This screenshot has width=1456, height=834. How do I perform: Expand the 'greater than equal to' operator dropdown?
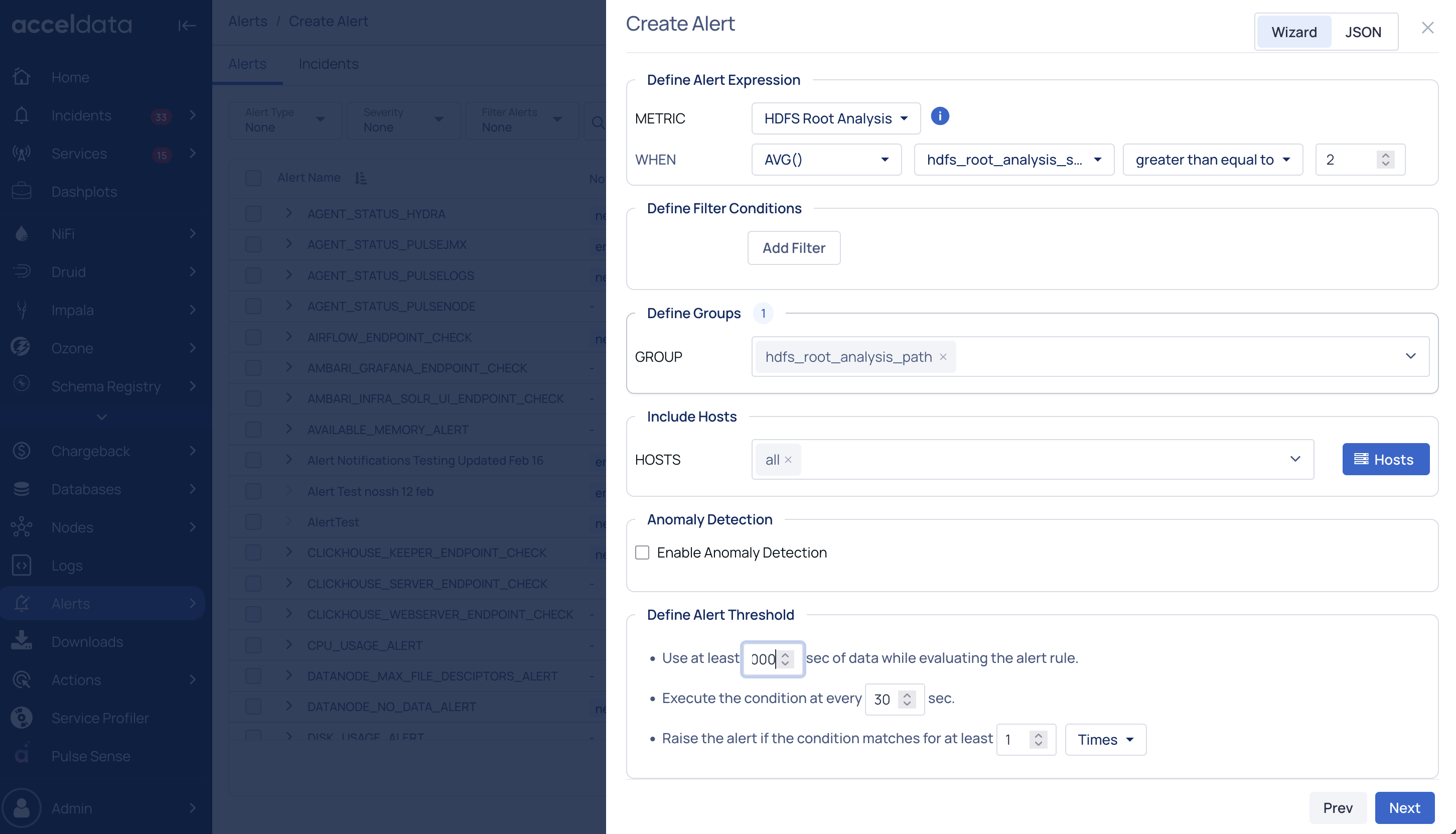pyautogui.click(x=1212, y=160)
